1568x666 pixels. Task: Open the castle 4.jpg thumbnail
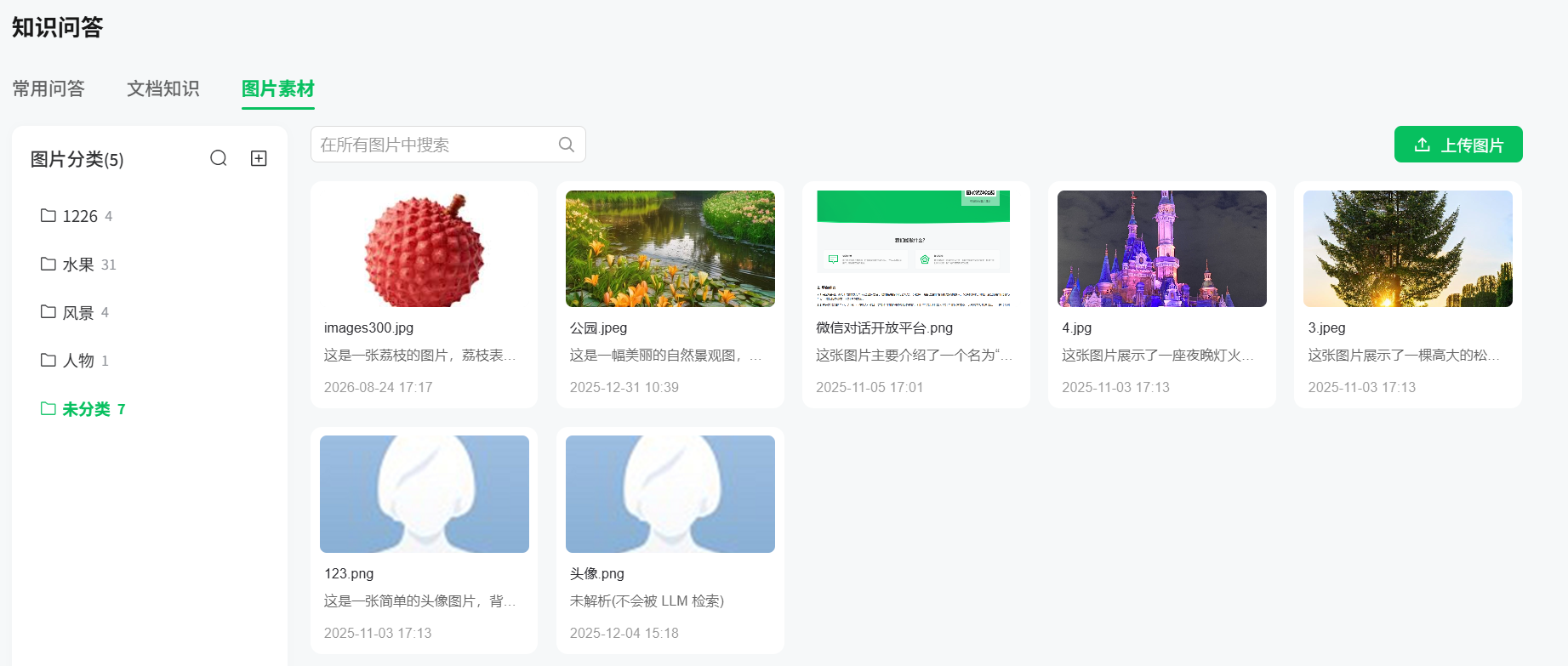[x=1162, y=248]
